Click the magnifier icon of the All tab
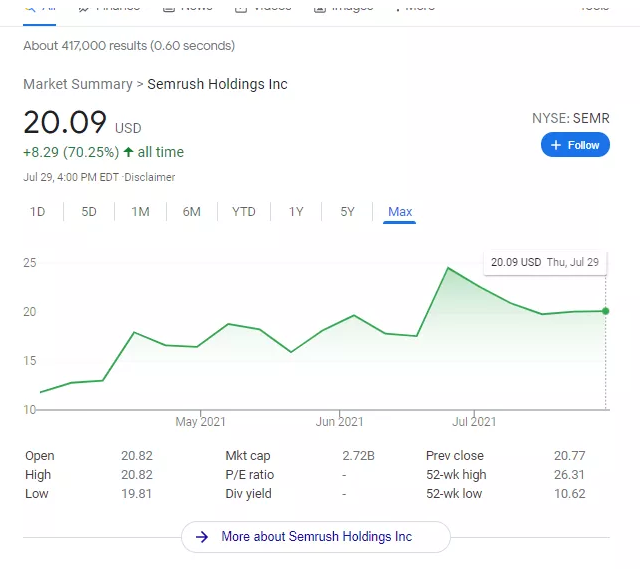The width and height of the screenshot is (640, 569). 30,5
